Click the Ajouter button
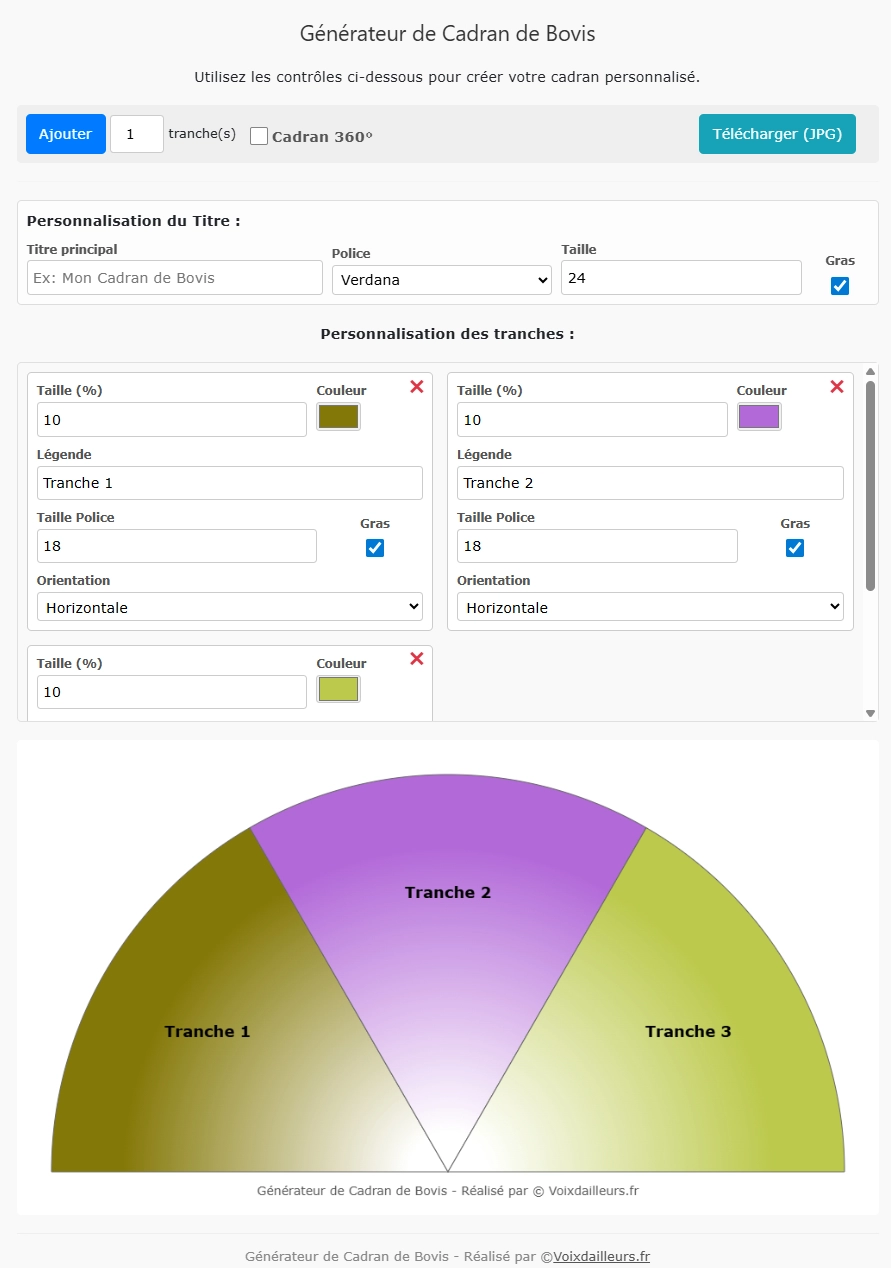The width and height of the screenshot is (891, 1268). 65,134
